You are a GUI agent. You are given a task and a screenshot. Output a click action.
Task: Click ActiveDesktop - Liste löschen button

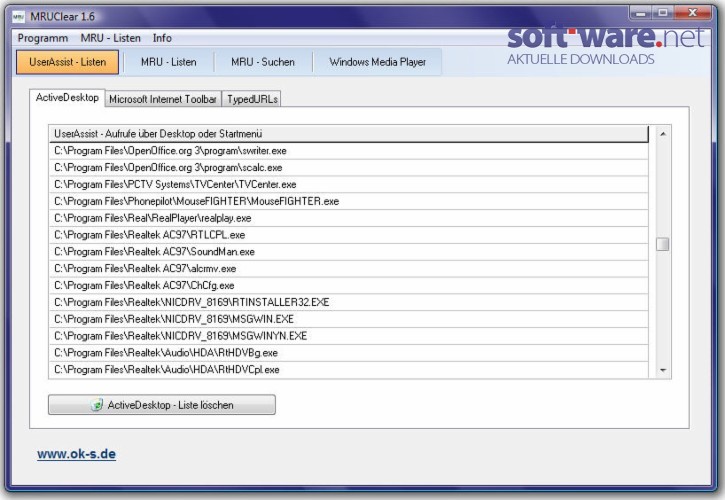click(x=162, y=405)
